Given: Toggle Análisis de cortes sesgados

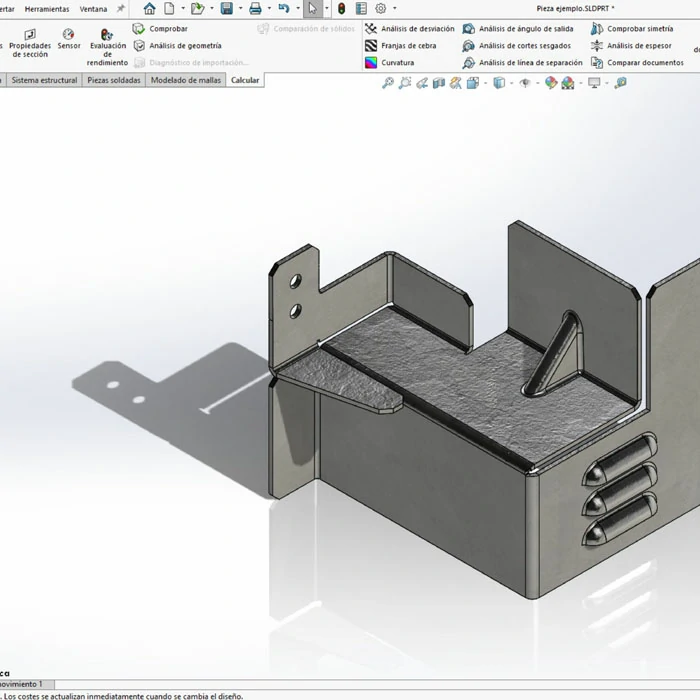Looking at the screenshot, I should pyautogui.click(x=517, y=46).
